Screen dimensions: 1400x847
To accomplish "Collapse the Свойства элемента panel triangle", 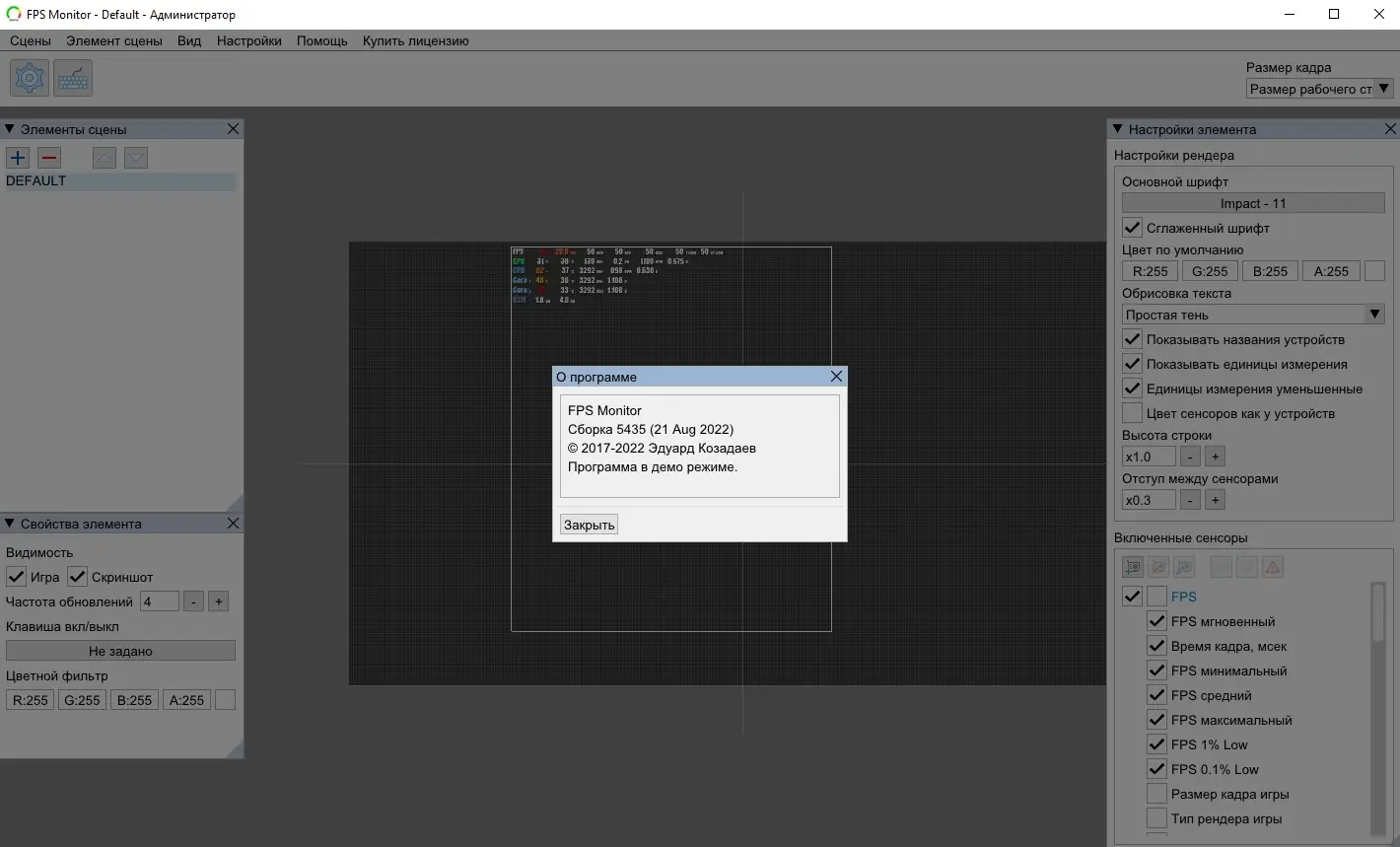I will (9, 524).
